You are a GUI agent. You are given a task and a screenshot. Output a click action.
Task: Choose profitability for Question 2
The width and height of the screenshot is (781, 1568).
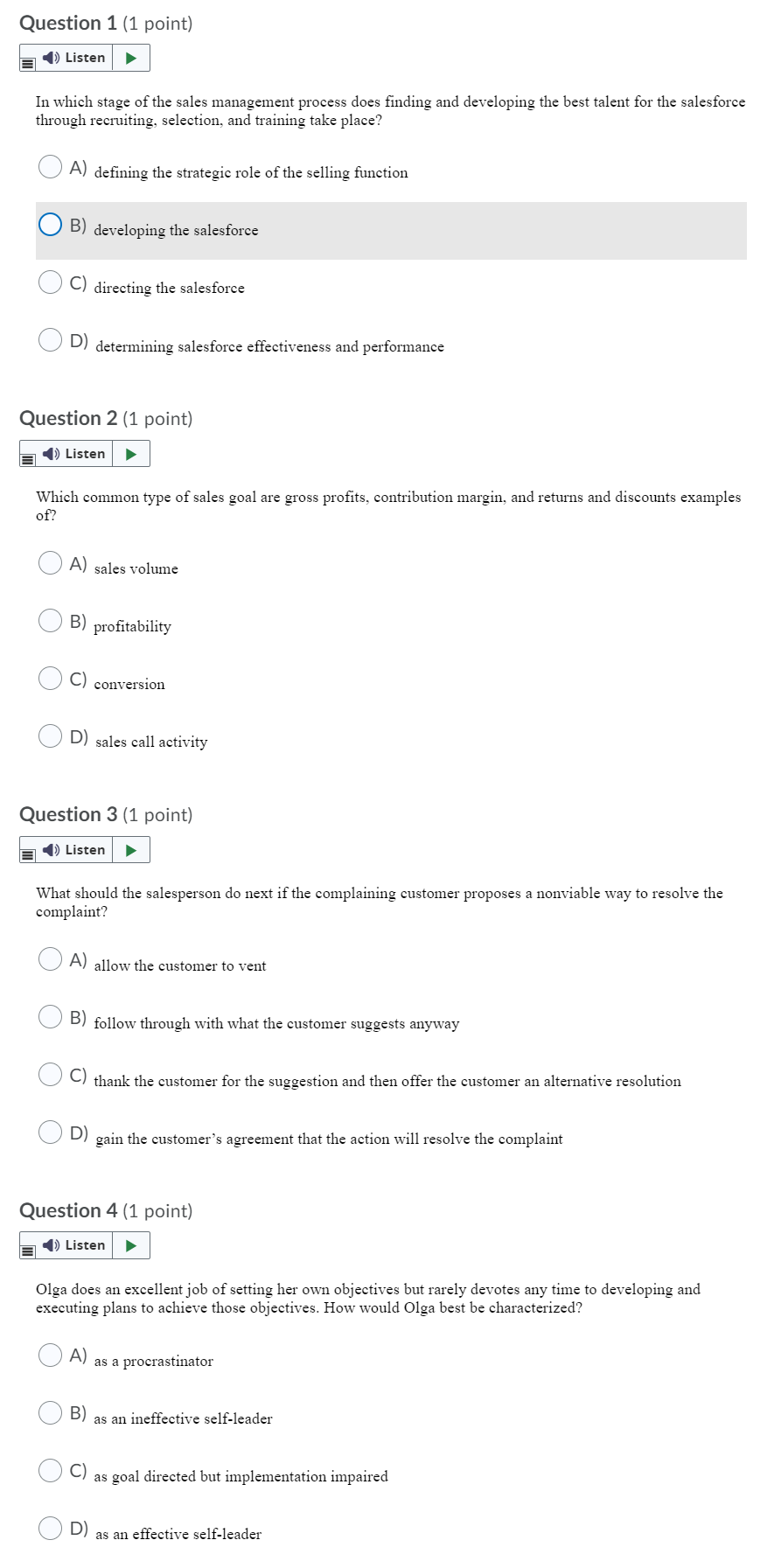point(50,620)
